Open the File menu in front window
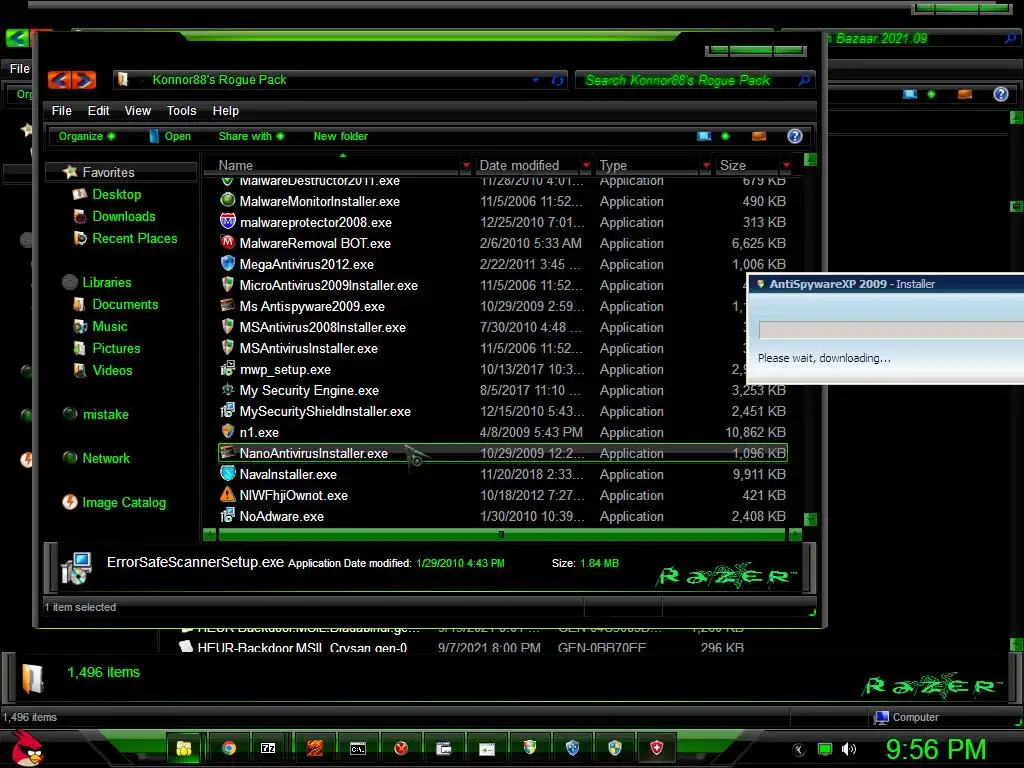 point(61,110)
